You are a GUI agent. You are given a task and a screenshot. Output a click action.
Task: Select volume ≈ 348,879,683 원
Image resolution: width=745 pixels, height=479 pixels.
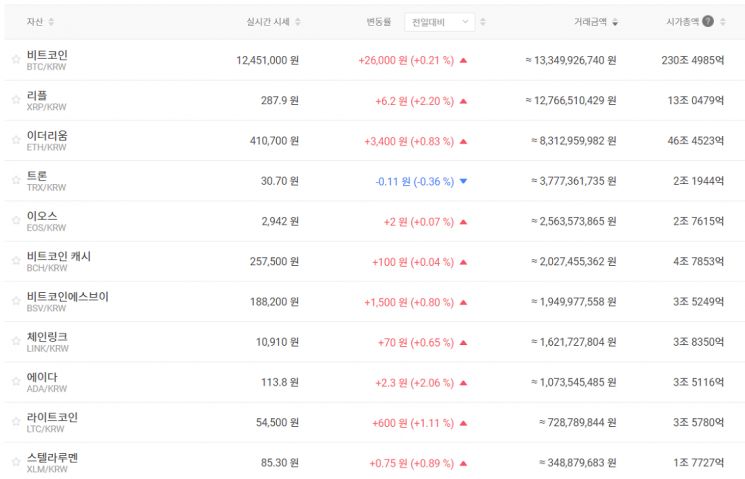click(x=578, y=463)
